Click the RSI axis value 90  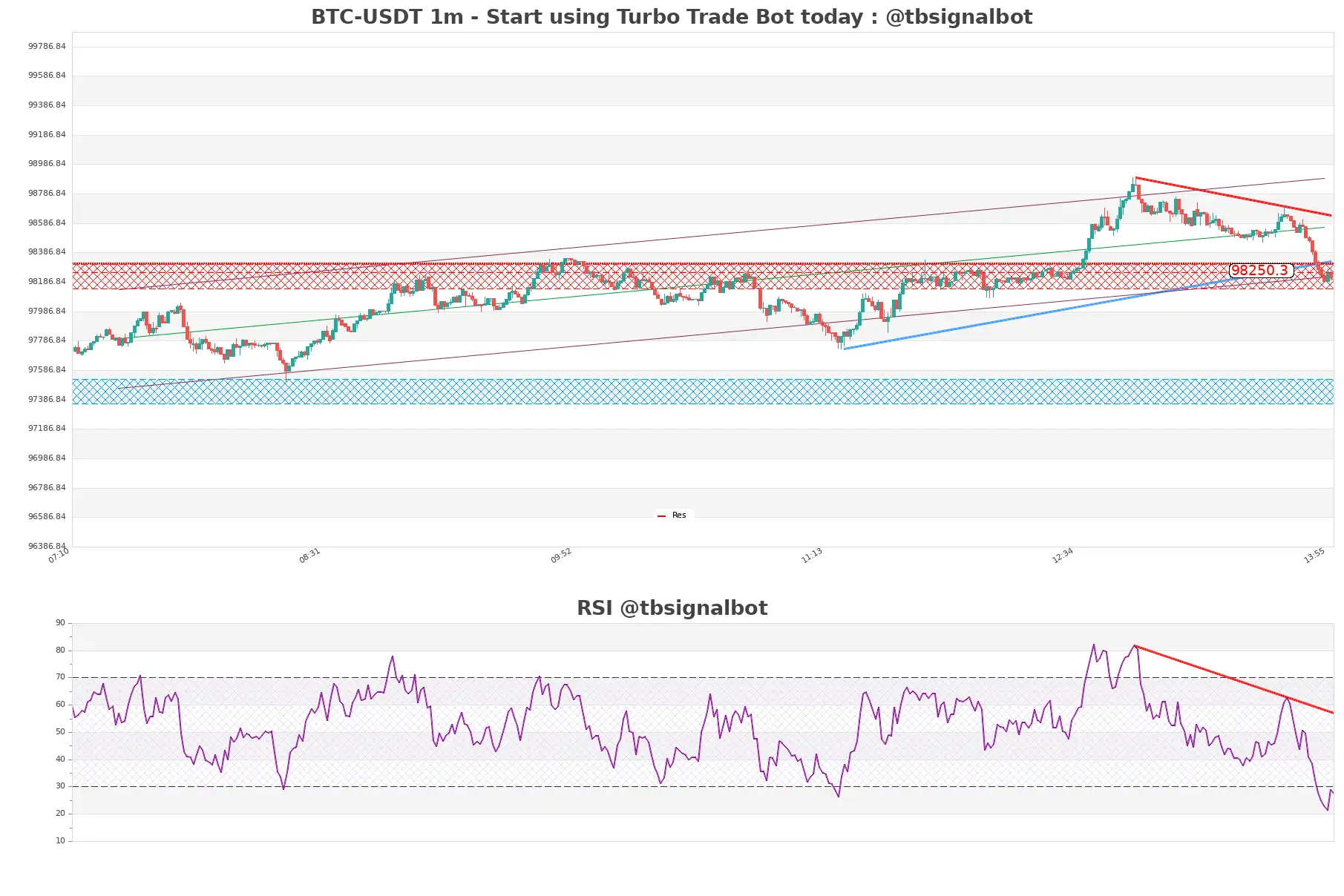(61, 623)
